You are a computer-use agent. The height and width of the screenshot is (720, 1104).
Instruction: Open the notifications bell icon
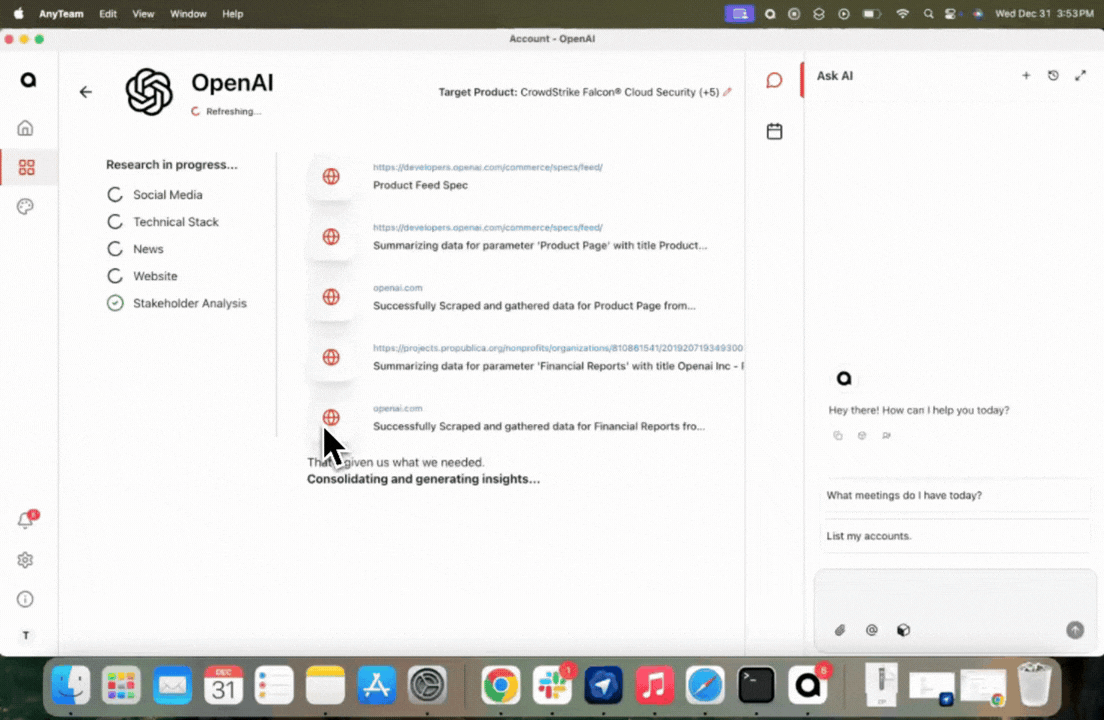[26, 521]
